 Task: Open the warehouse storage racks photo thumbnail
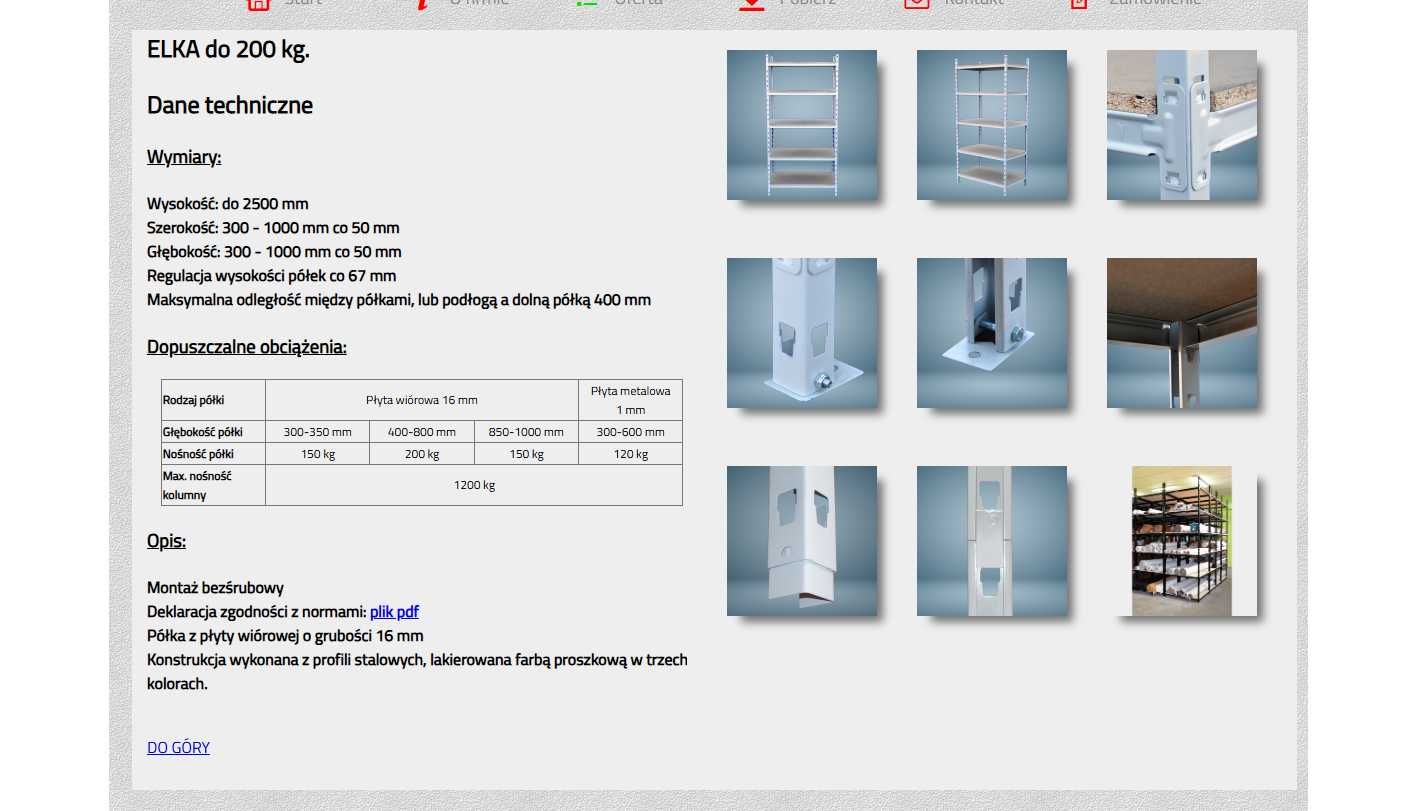click(1182, 541)
